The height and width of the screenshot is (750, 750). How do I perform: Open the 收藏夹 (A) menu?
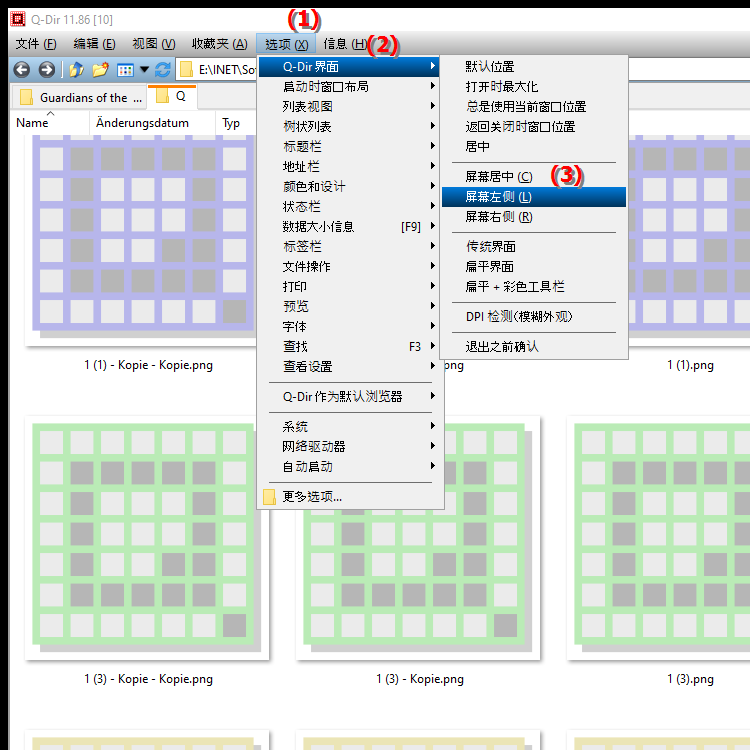tap(220, 44)
